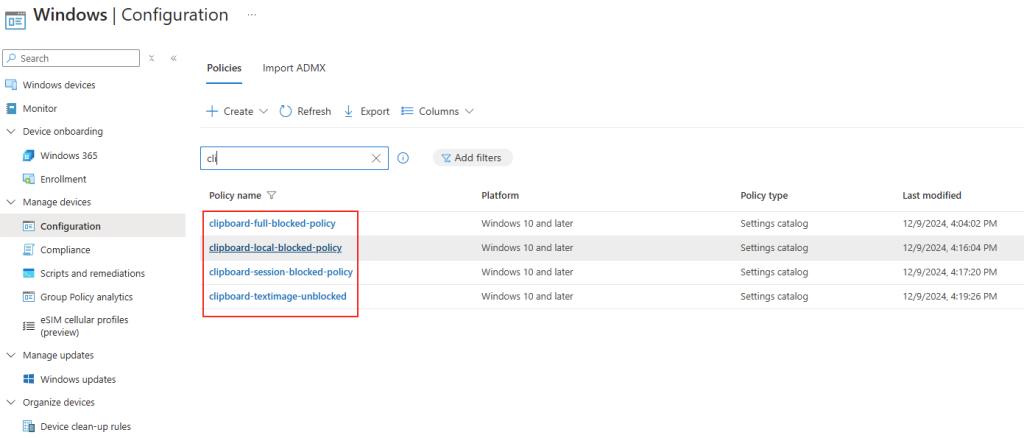
Task: Click the Configuration icon in sidebar
Action: 28,227
